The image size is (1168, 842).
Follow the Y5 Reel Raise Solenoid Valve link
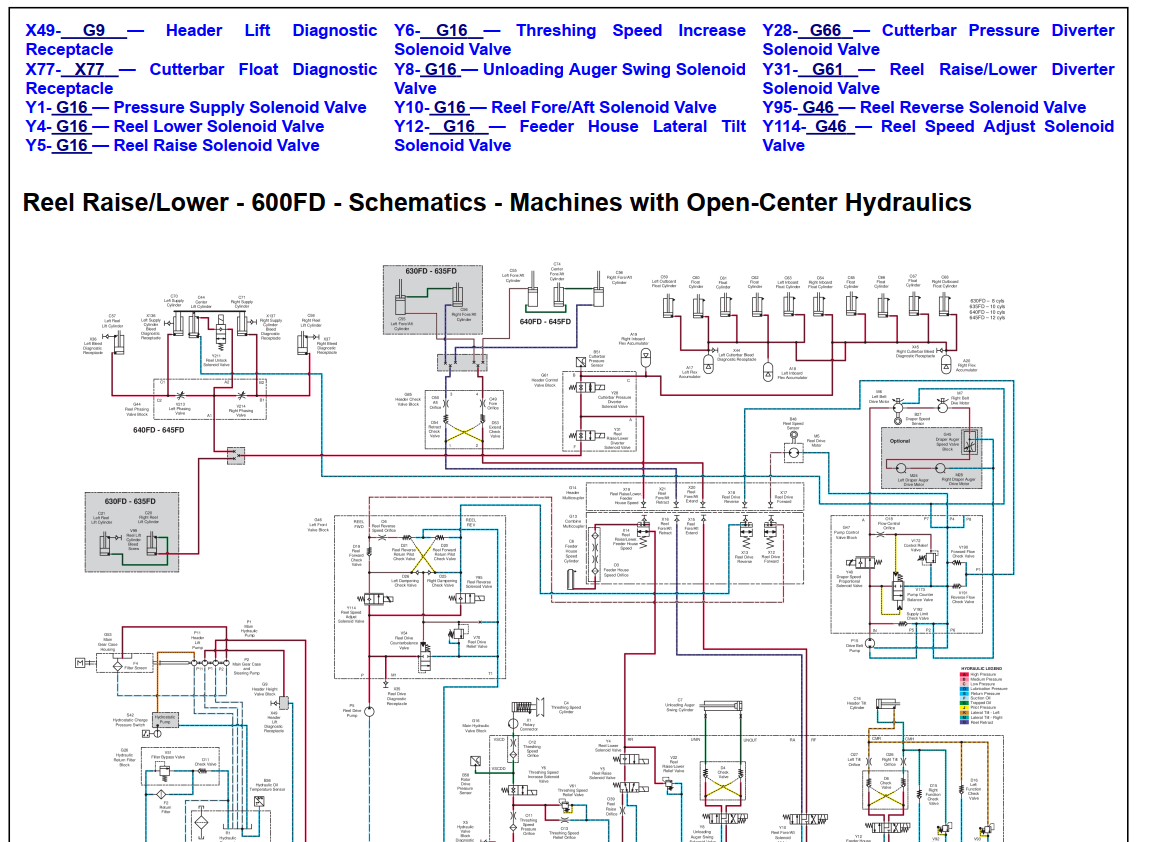(173, 145)
